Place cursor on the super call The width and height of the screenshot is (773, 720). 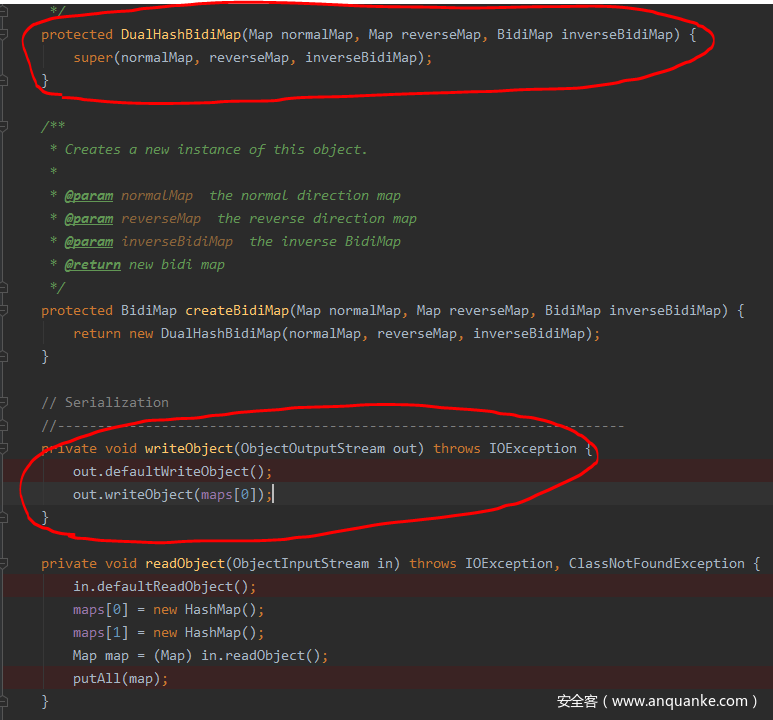pyautogui.click(x=93, y=58)
